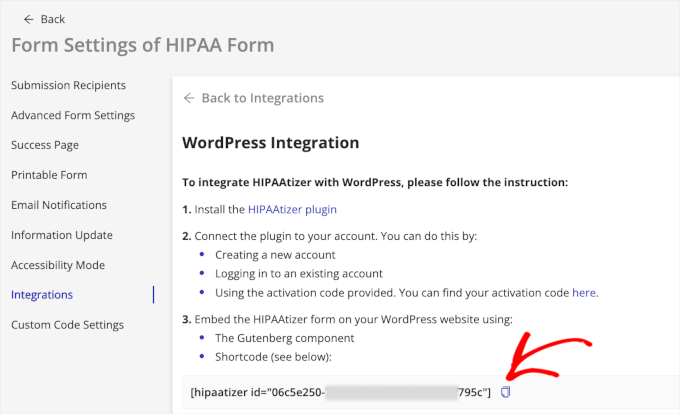Viewport: 680px width, 414px height.
Task: Open Submission Recipients settings
Action: coord(68,85)
